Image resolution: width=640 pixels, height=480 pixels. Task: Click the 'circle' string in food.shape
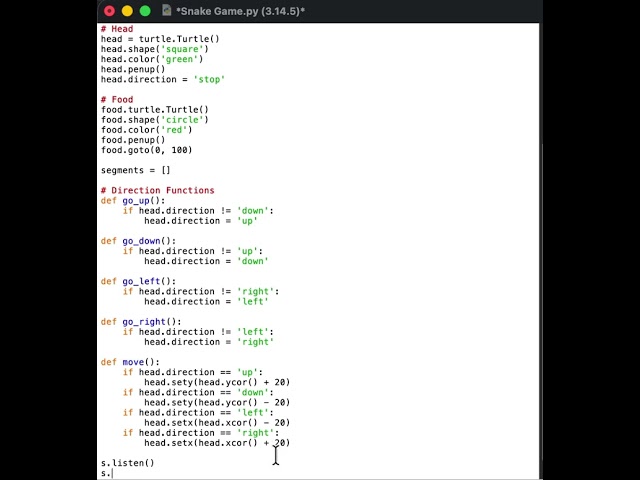[x=182, y=120]
